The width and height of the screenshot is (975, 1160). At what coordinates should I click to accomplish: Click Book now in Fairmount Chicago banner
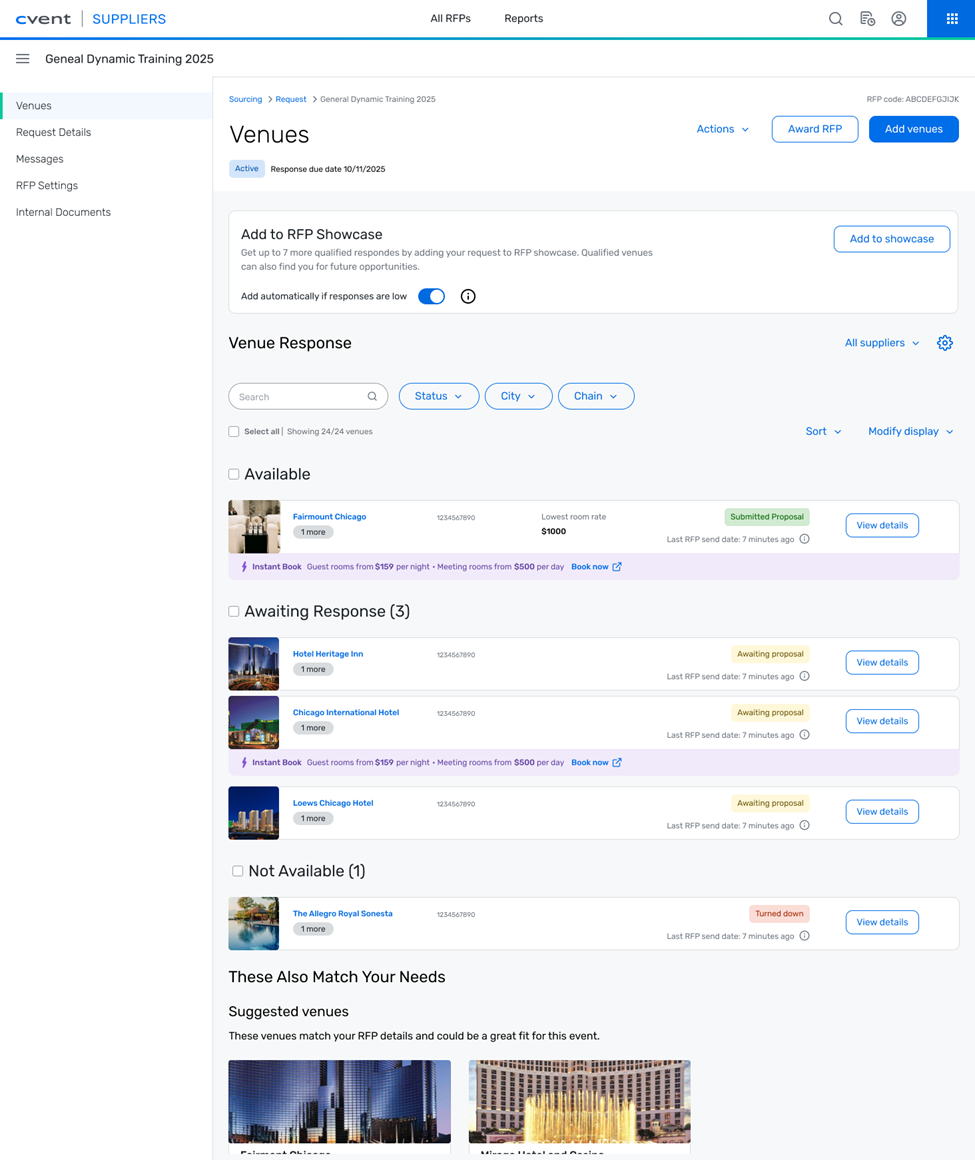pos(596,567)
